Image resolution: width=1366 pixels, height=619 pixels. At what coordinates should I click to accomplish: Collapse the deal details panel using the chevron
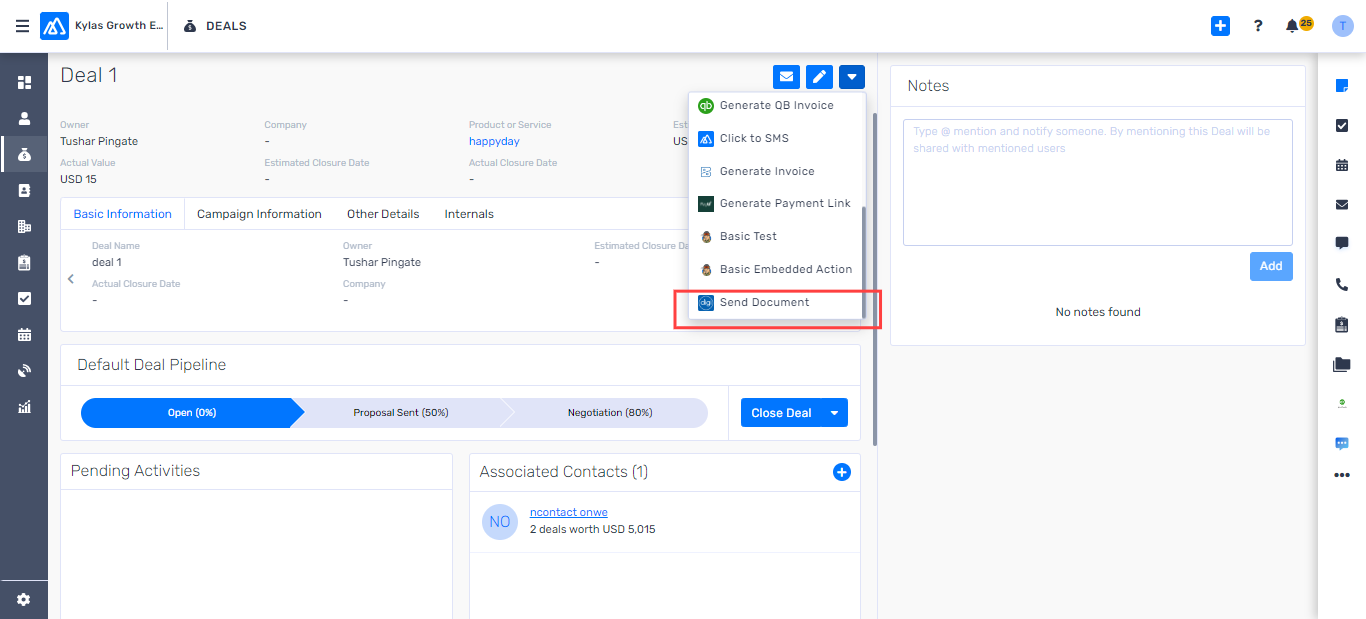click(x=70, y=279)
